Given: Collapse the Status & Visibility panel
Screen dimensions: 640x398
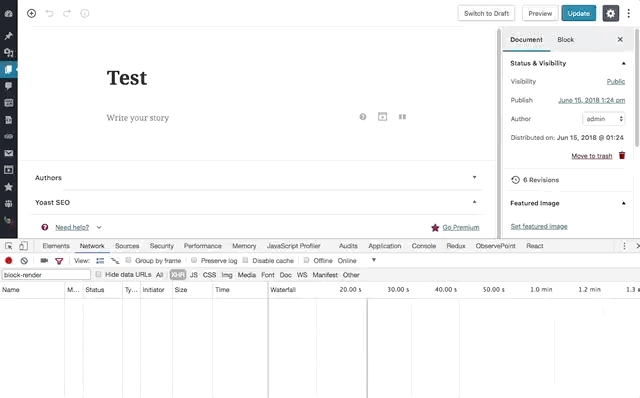Looking at the screenshot, I should click(623, 63).
